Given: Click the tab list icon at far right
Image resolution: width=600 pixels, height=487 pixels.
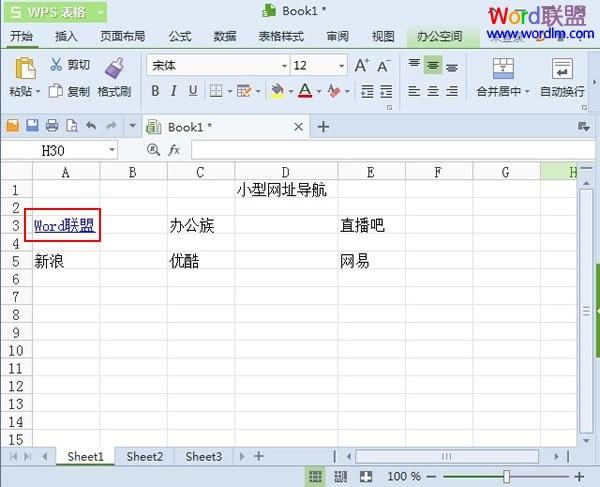Looking at the screenshot, I should pyautogui.click(x=584, y=126).
